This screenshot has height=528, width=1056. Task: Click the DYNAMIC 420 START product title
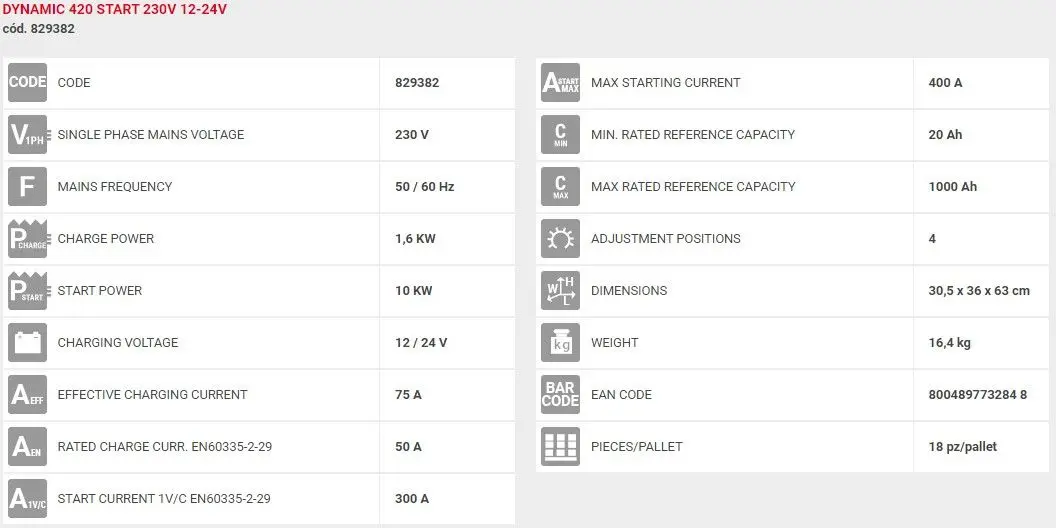coord(115,10)
